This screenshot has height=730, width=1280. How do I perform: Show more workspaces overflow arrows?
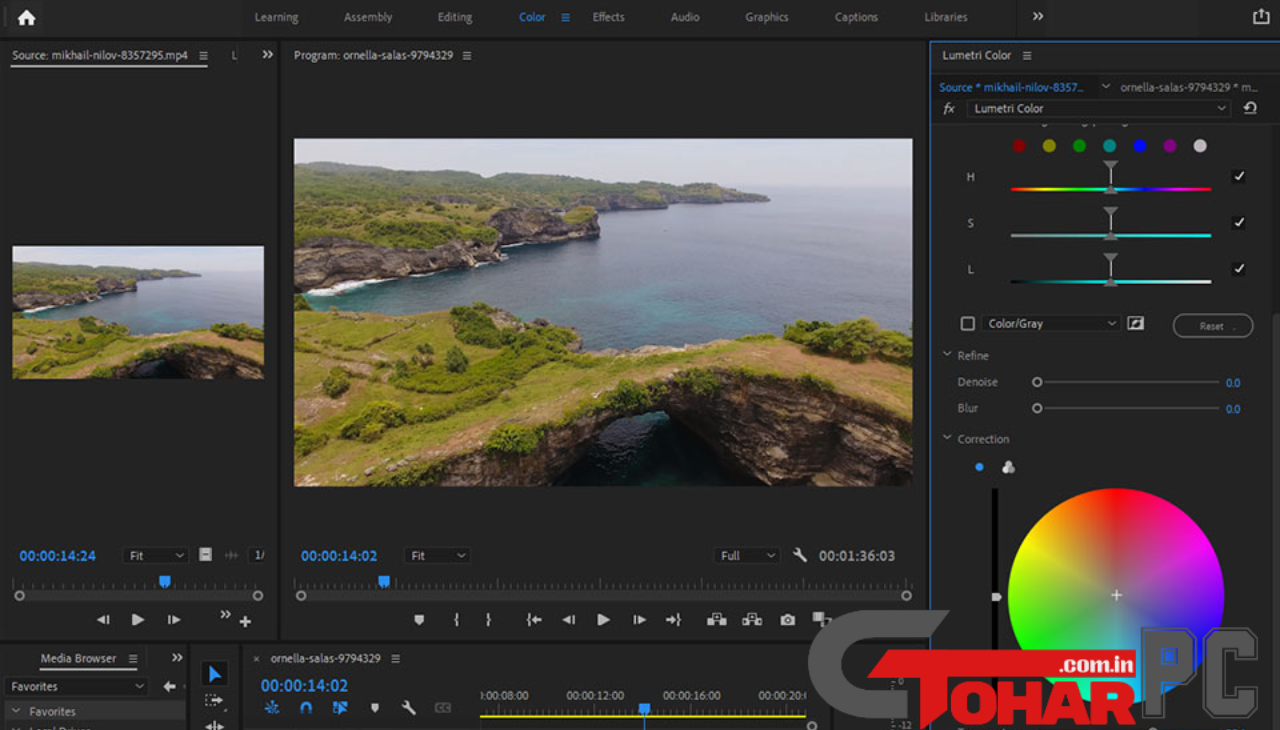click(x=1038, y=17)
